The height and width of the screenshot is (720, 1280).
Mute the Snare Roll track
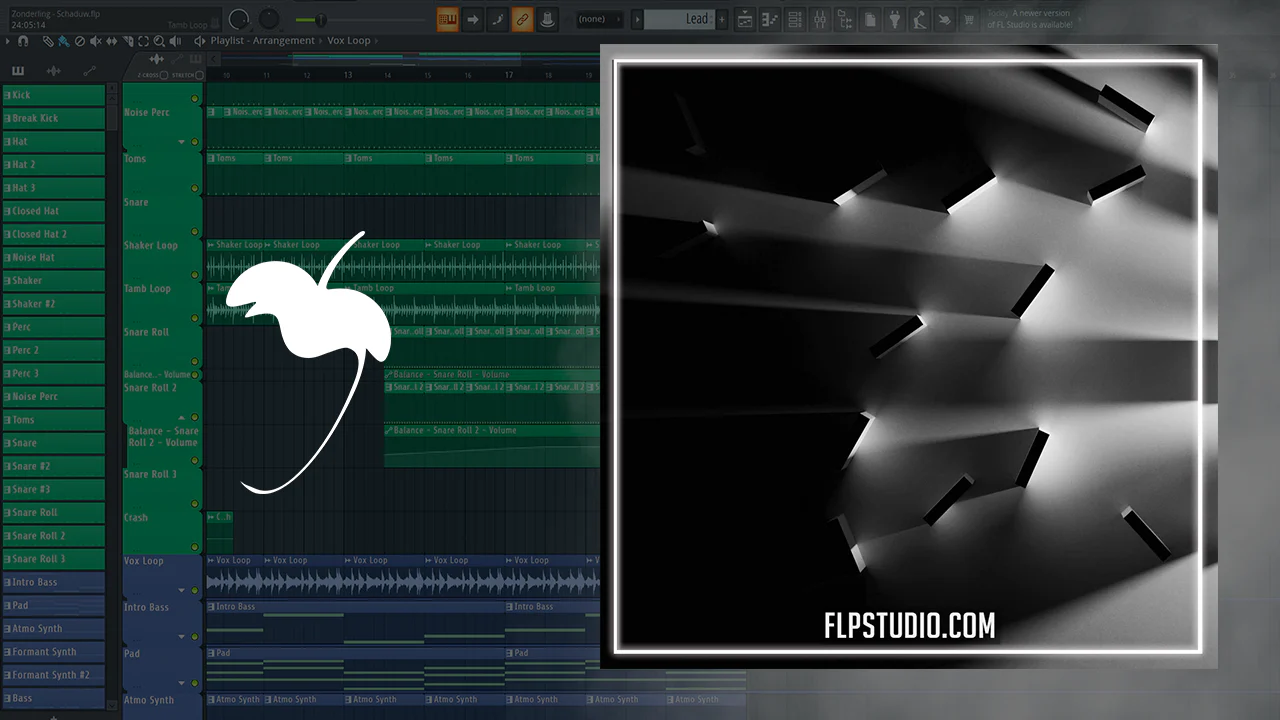click(x=195, y=361)
